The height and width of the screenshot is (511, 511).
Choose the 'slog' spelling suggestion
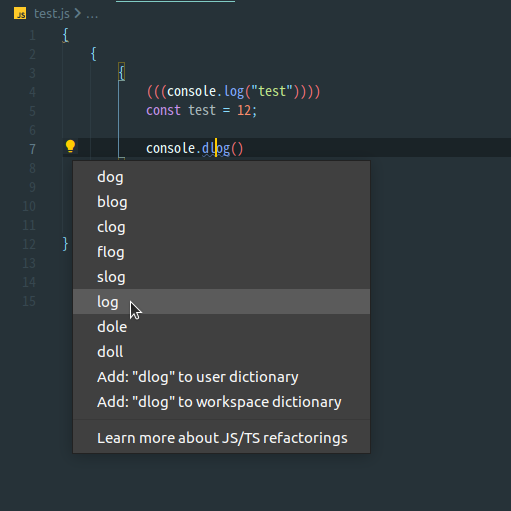click(221, 277)
